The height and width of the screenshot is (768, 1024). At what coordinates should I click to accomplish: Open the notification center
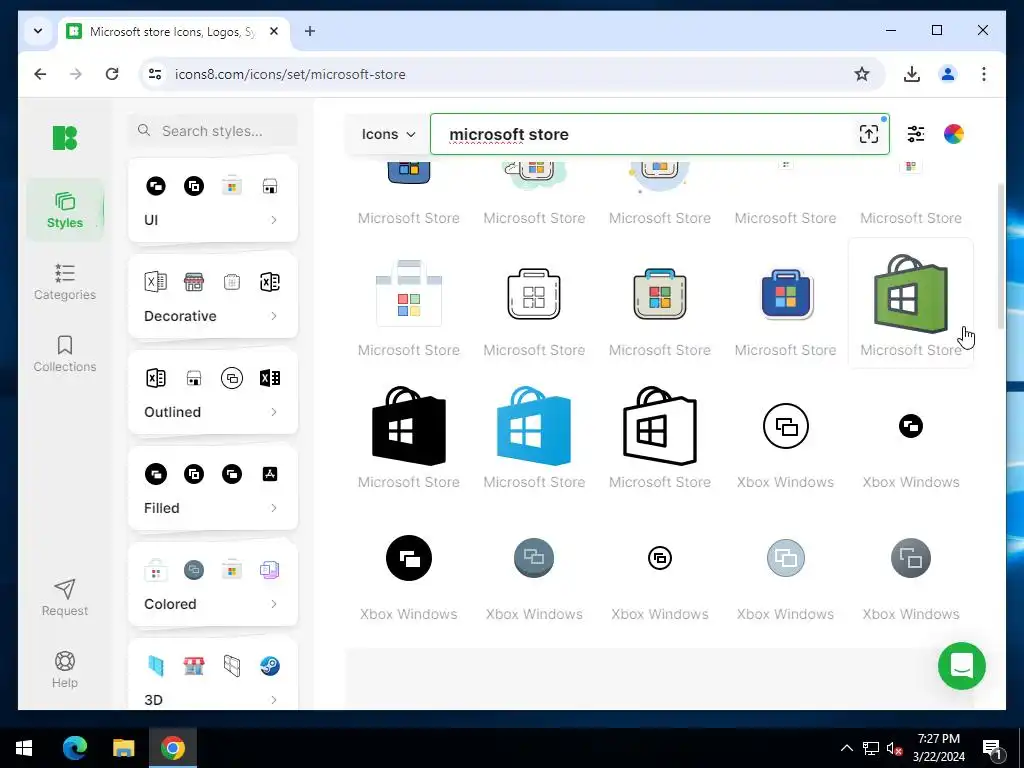991,748
